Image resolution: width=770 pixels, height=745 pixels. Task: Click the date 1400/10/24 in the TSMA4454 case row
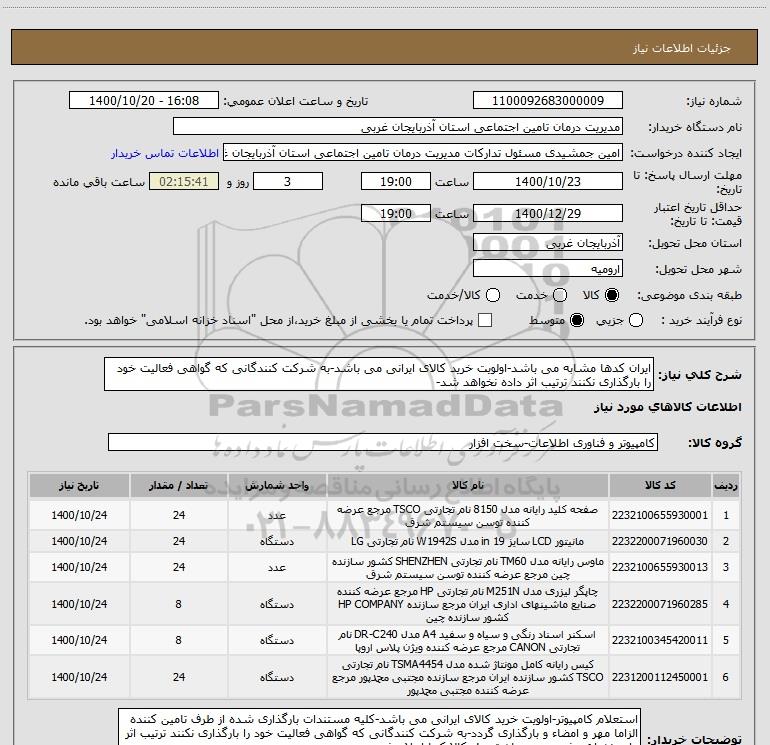pos(79,677)
